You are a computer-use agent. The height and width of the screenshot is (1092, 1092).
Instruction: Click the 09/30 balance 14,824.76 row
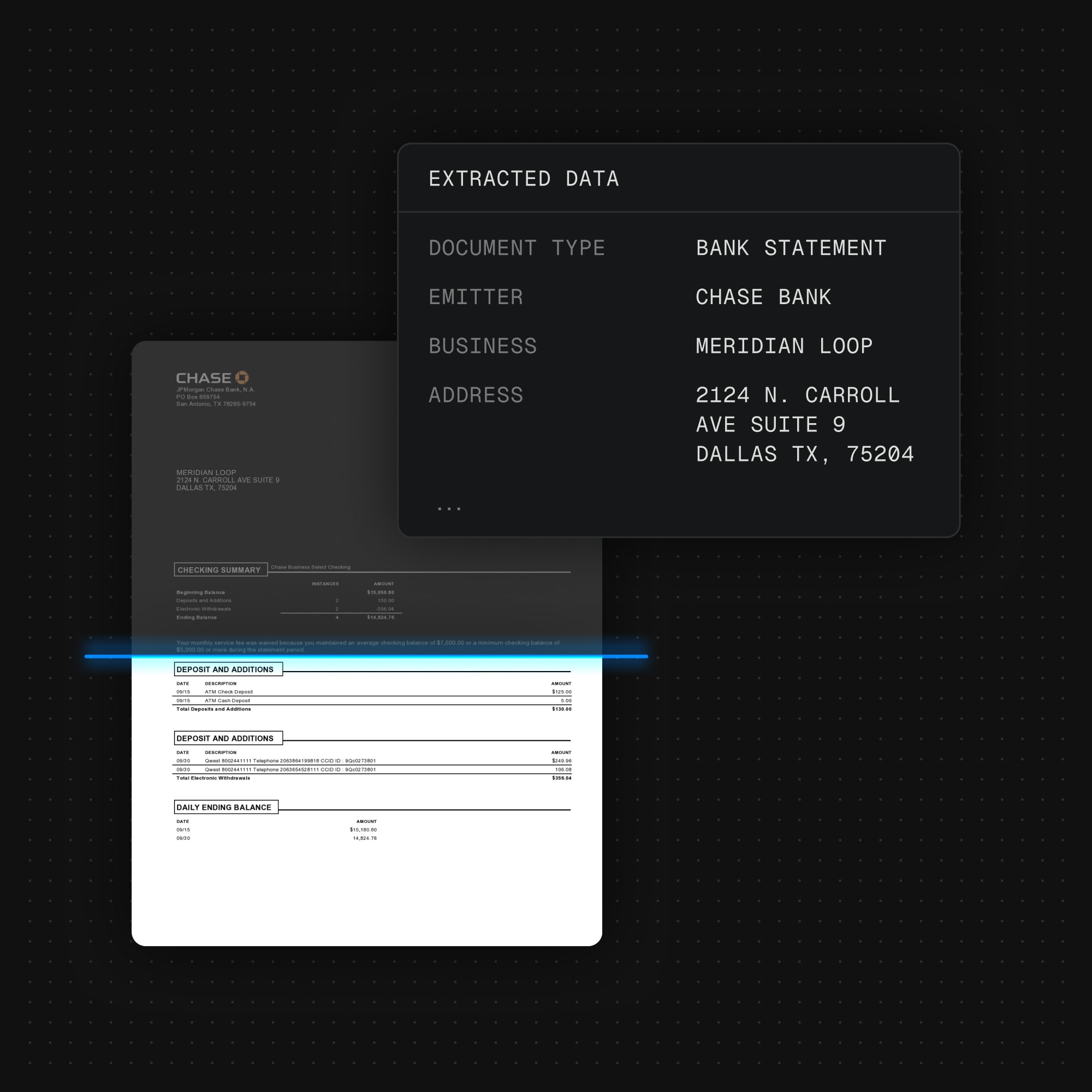click(x=276, y=838)
